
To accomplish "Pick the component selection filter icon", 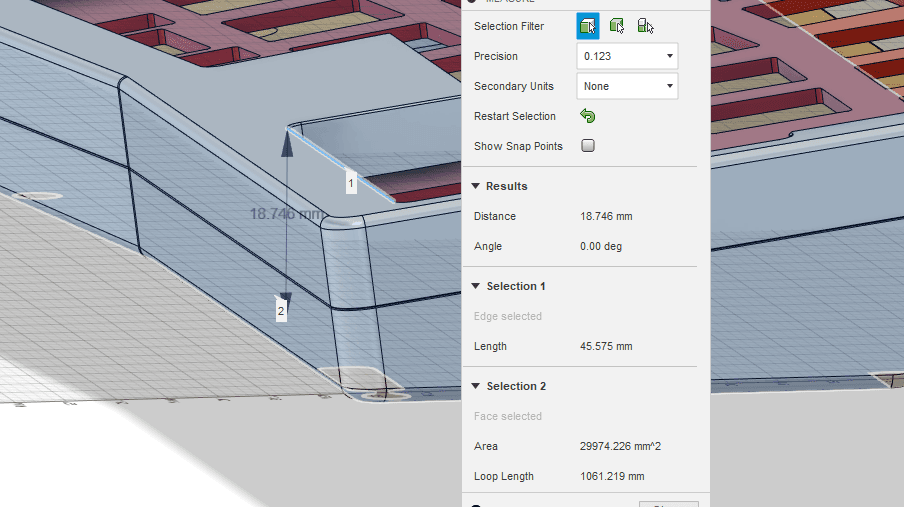I will (x=645, y=26).
